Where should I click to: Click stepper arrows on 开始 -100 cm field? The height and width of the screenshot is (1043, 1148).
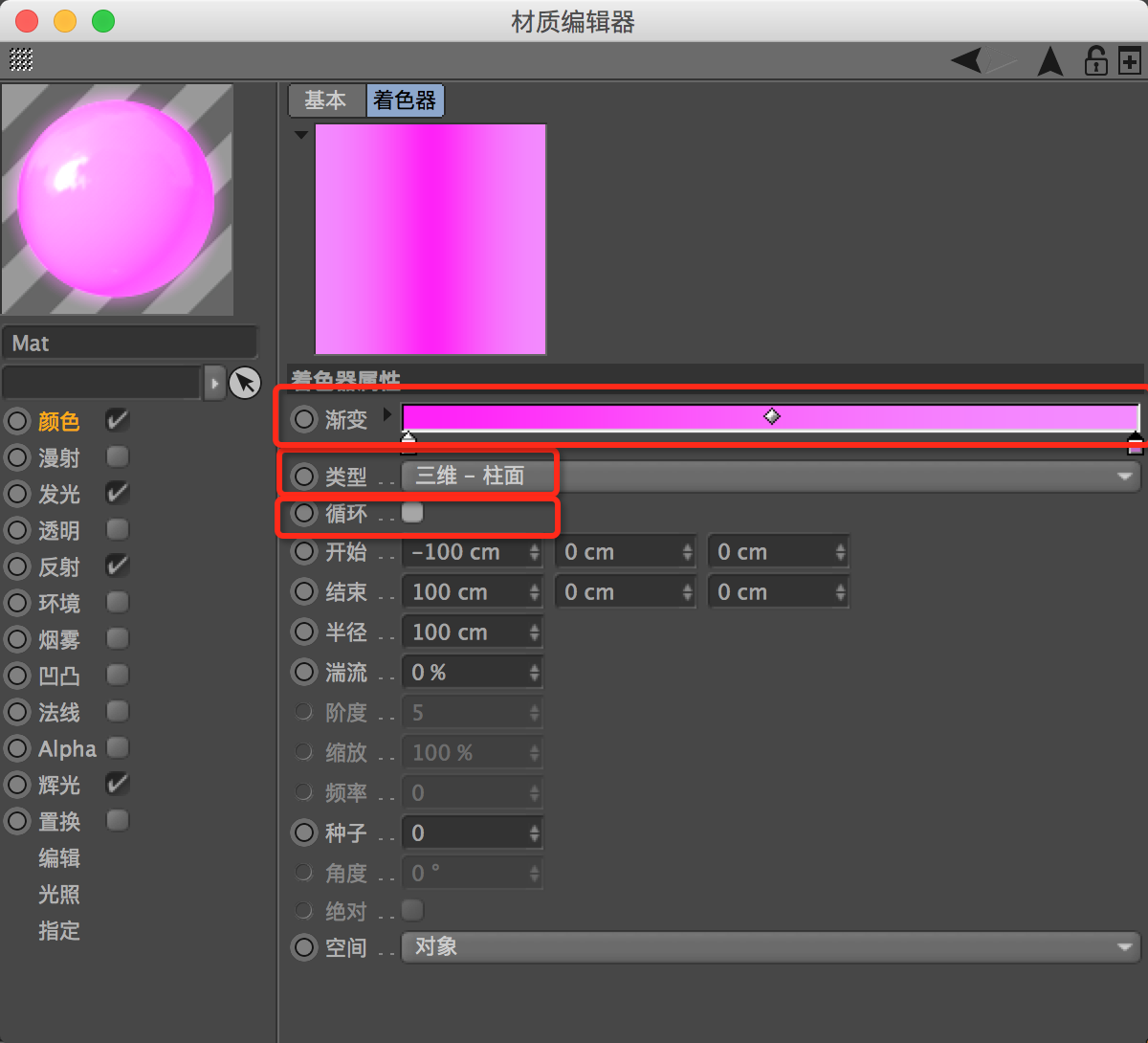tap(534, 552)
